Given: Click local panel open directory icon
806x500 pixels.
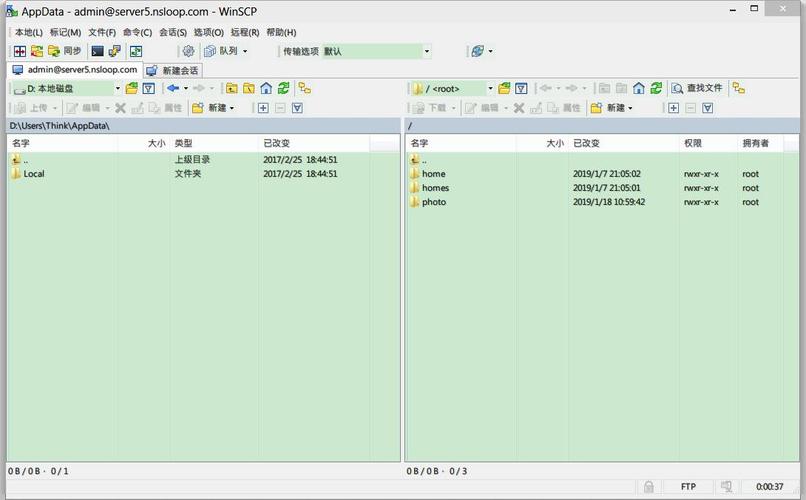Looking at the screenshot, I should [132, 88].
